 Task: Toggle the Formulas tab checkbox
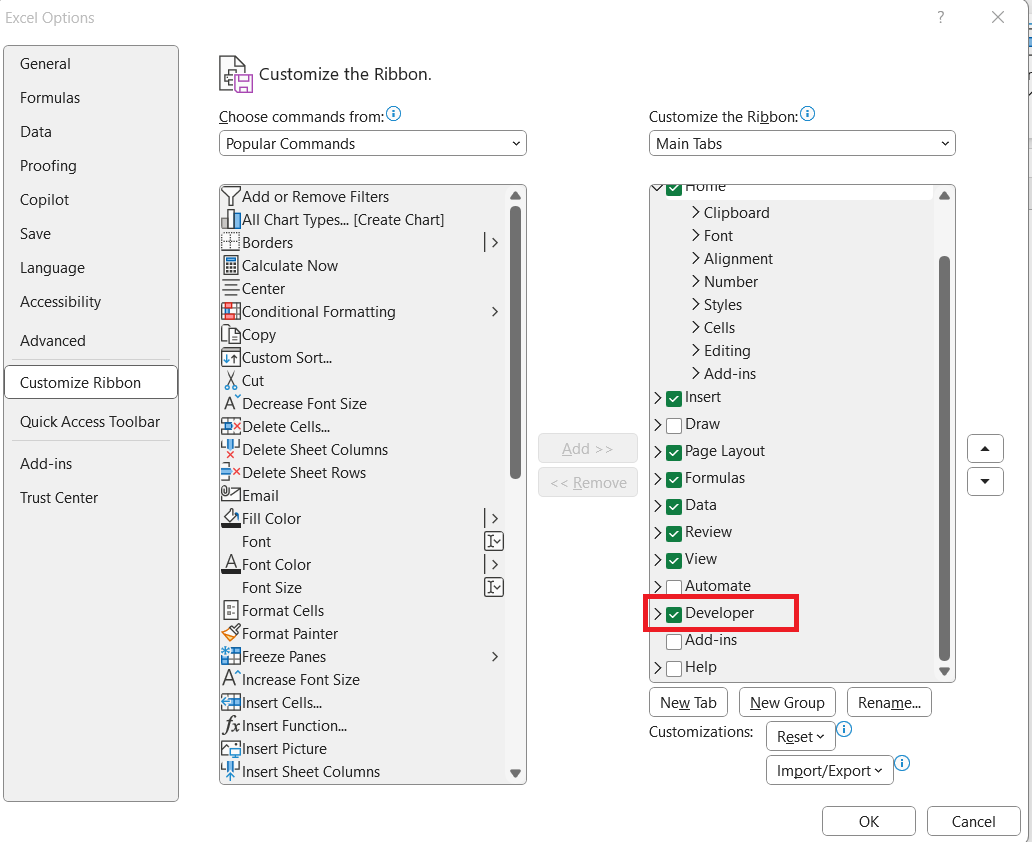[x=673, y=480]
